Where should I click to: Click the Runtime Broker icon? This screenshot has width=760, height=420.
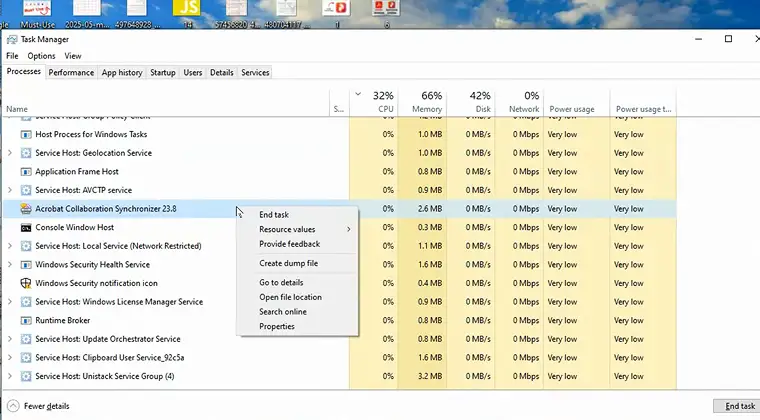pyautogui.click(x=26, y=321)
